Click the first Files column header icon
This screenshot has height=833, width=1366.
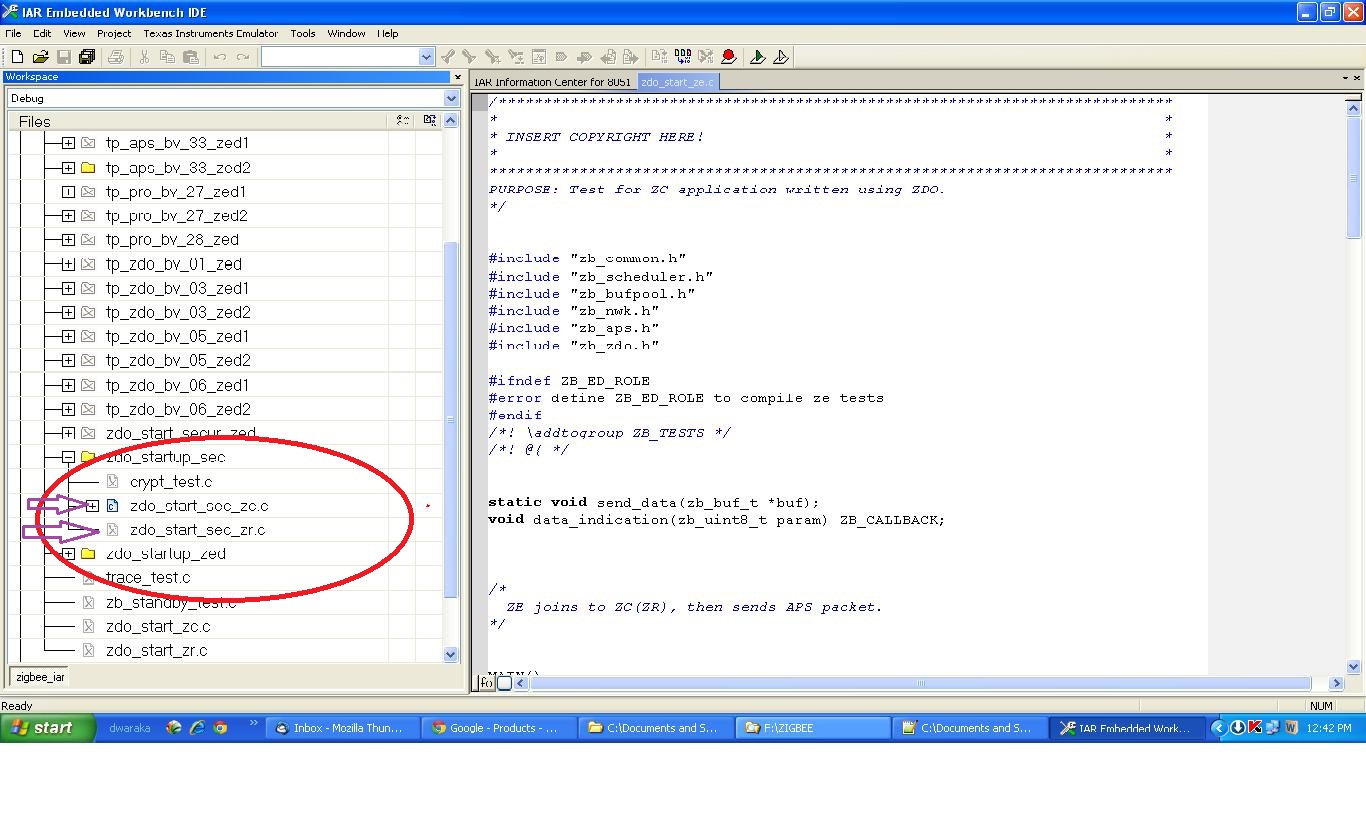pos(402,120)
